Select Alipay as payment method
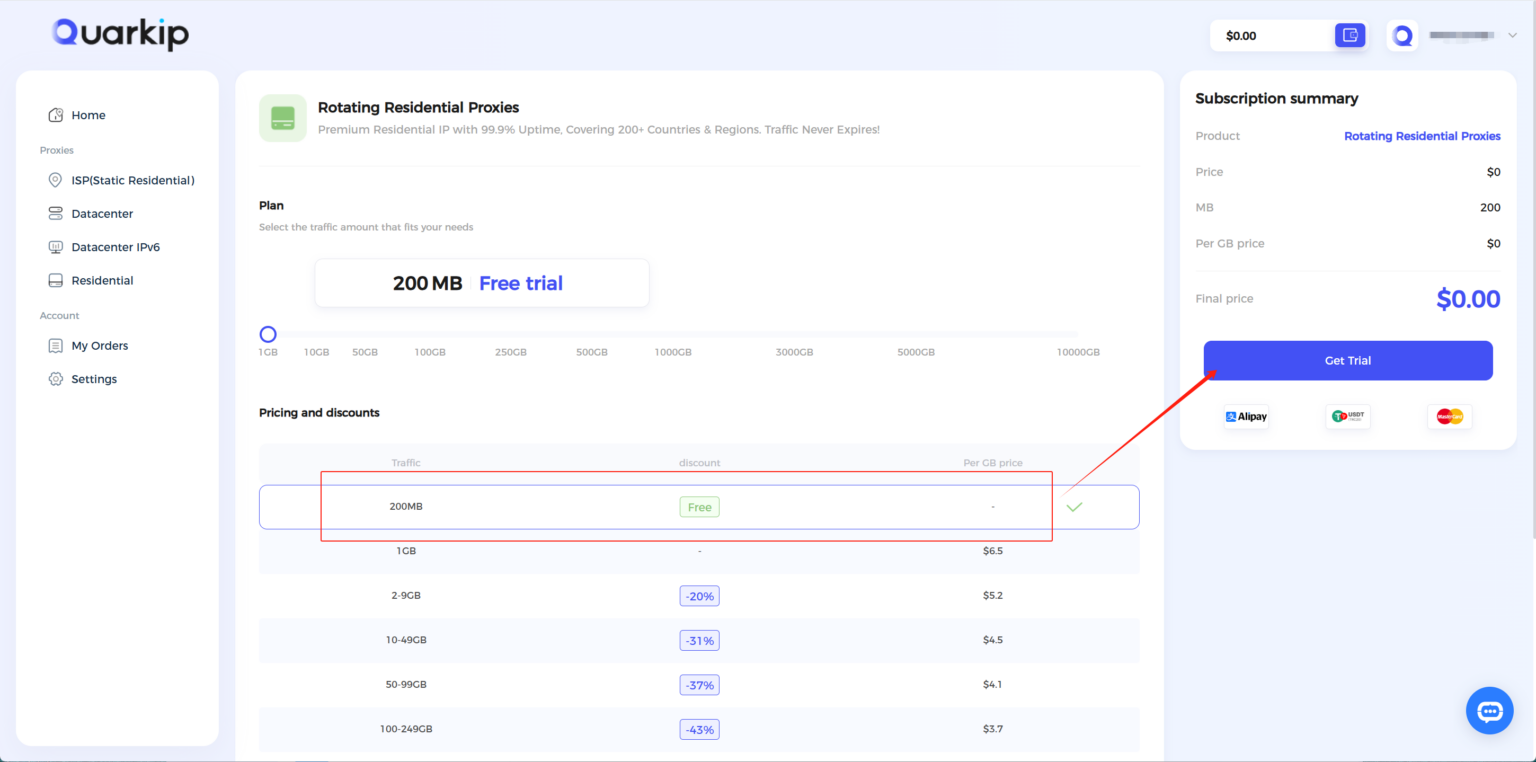 tap(1245, 417)
